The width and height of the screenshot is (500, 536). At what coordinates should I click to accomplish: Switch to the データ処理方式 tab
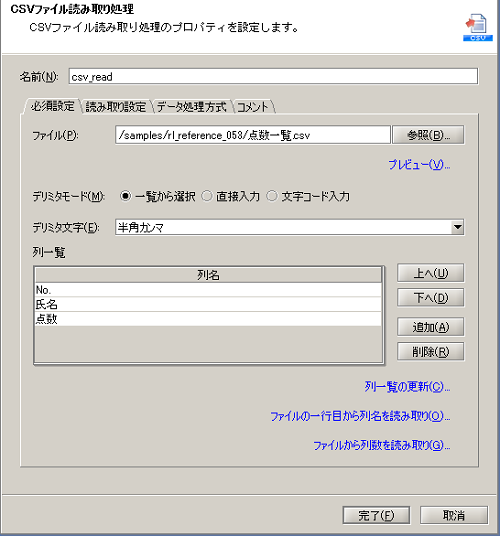191,107
